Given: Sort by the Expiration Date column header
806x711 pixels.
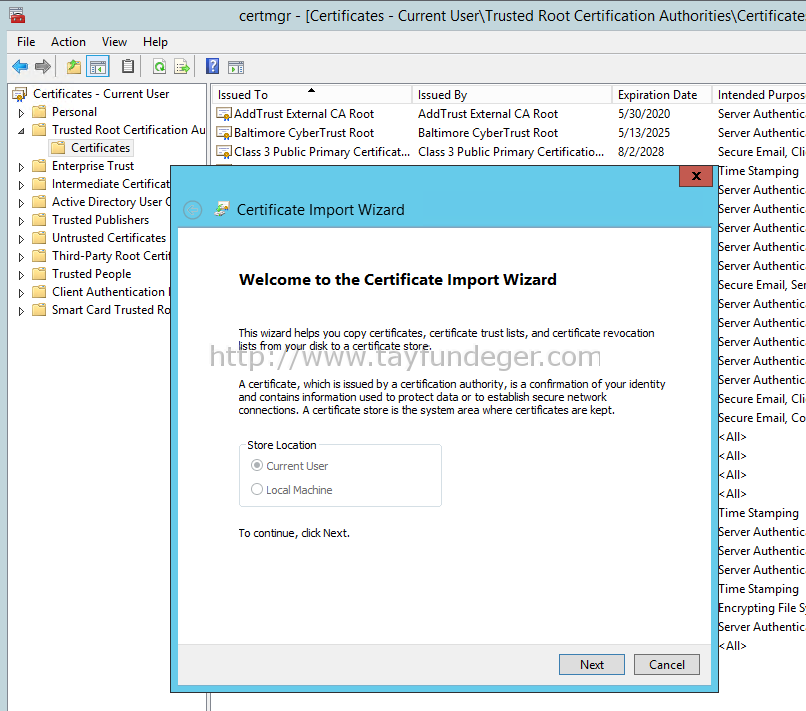Looking at the screenshot, I should [662, 95].
